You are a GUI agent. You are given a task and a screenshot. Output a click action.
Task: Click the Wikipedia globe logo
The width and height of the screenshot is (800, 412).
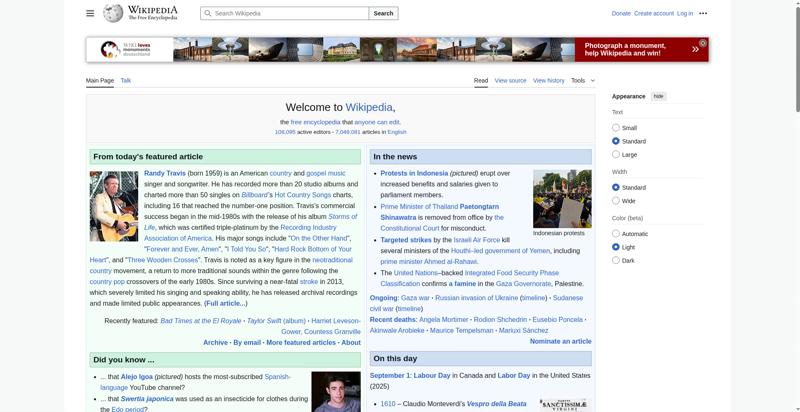[113, 13]
